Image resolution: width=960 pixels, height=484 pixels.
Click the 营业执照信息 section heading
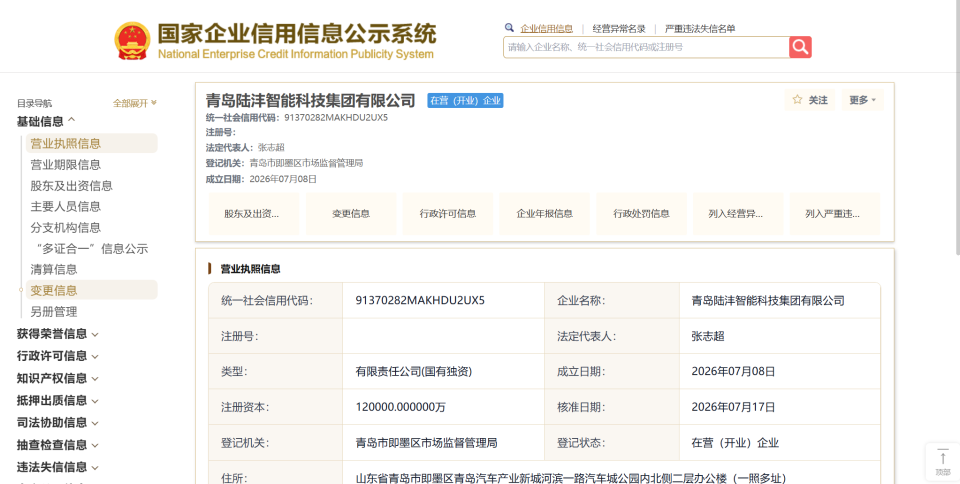[250, 269]
